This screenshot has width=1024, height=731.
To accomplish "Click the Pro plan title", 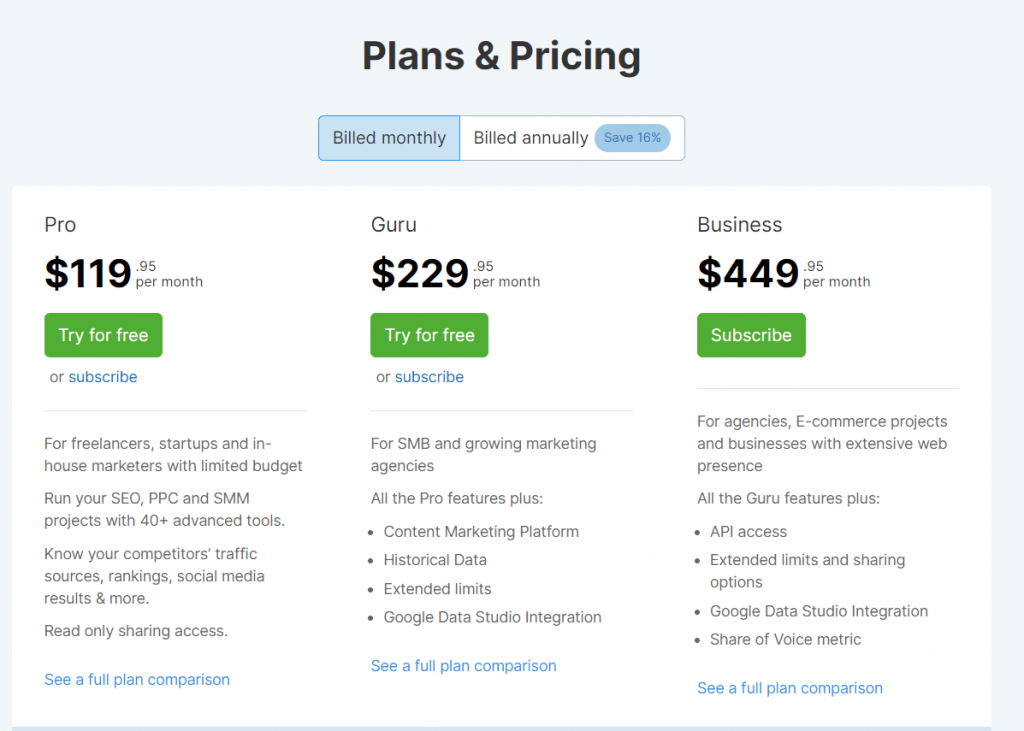I will pos(60,225).
